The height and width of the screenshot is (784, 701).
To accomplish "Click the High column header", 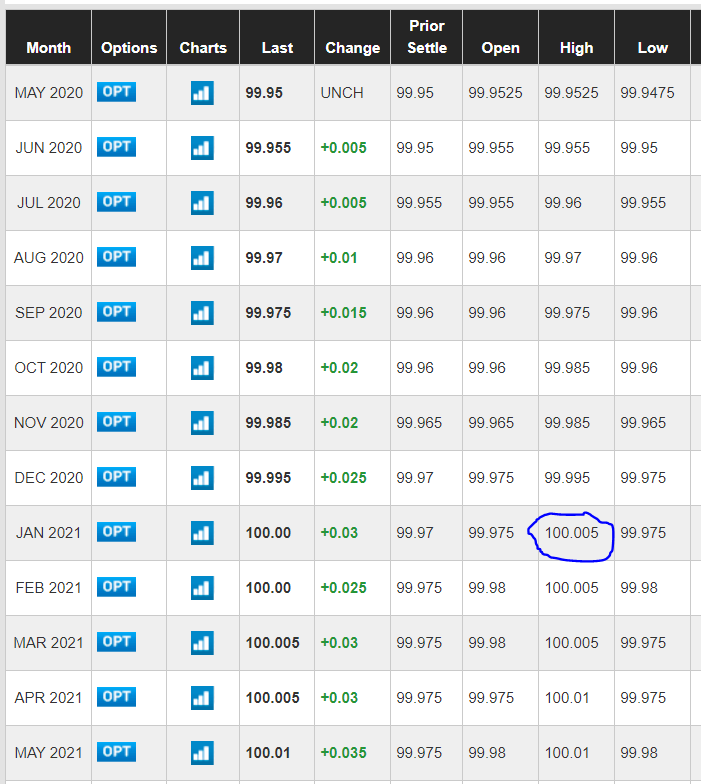I will pos(576,38).
